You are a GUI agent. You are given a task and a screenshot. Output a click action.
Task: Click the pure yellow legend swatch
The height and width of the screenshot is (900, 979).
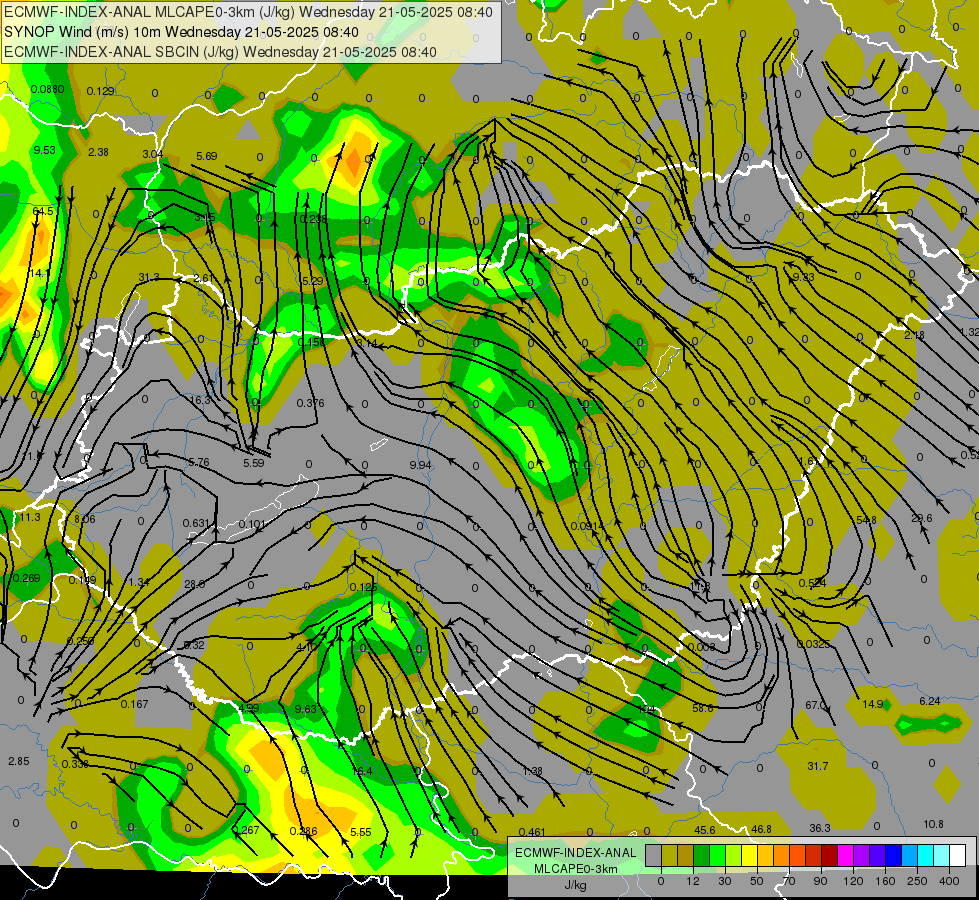pyautogui.click(x=750, y=855)
